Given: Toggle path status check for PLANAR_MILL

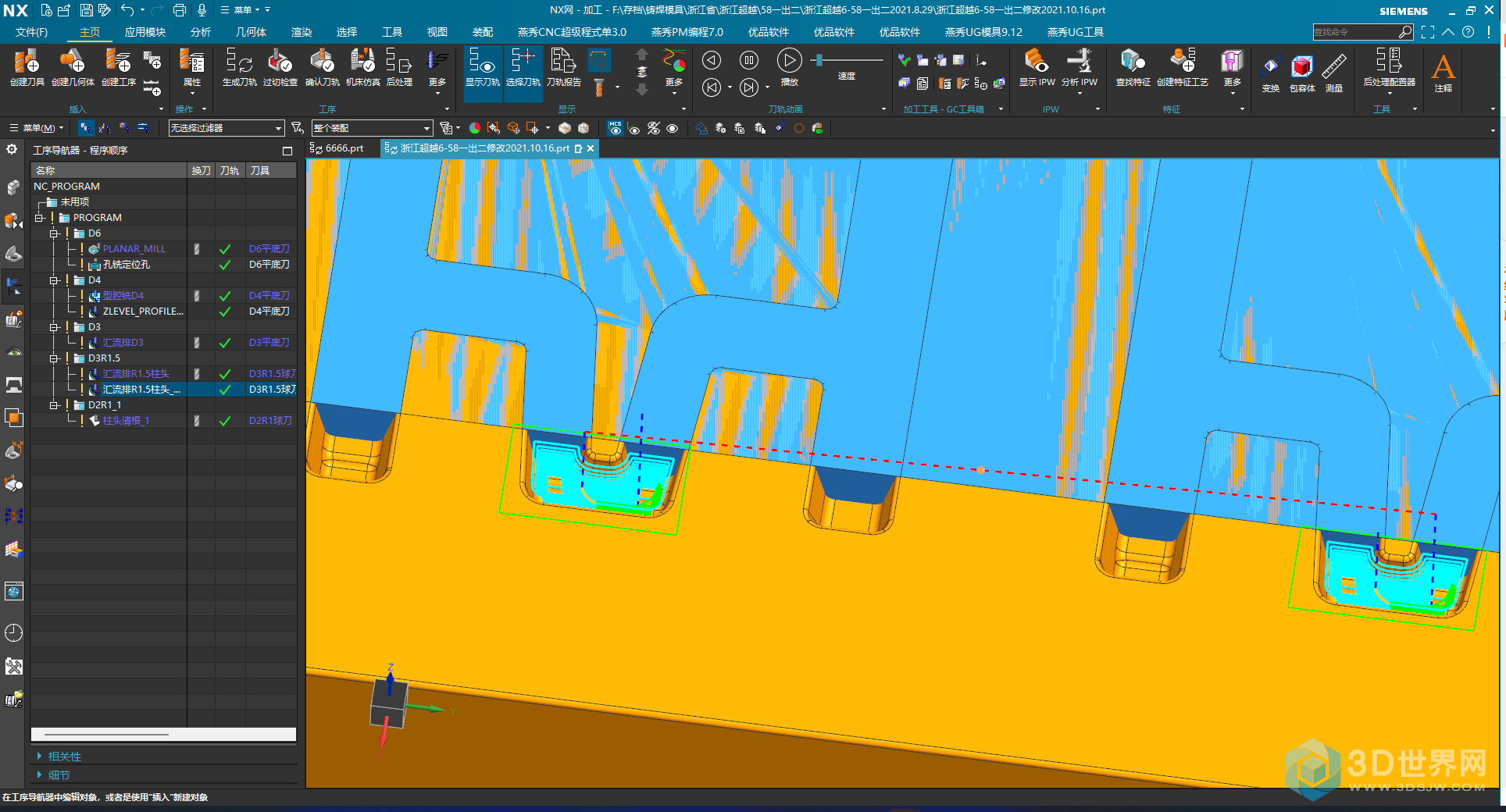Looking at the screenshot, I should (x=224, y=249).
